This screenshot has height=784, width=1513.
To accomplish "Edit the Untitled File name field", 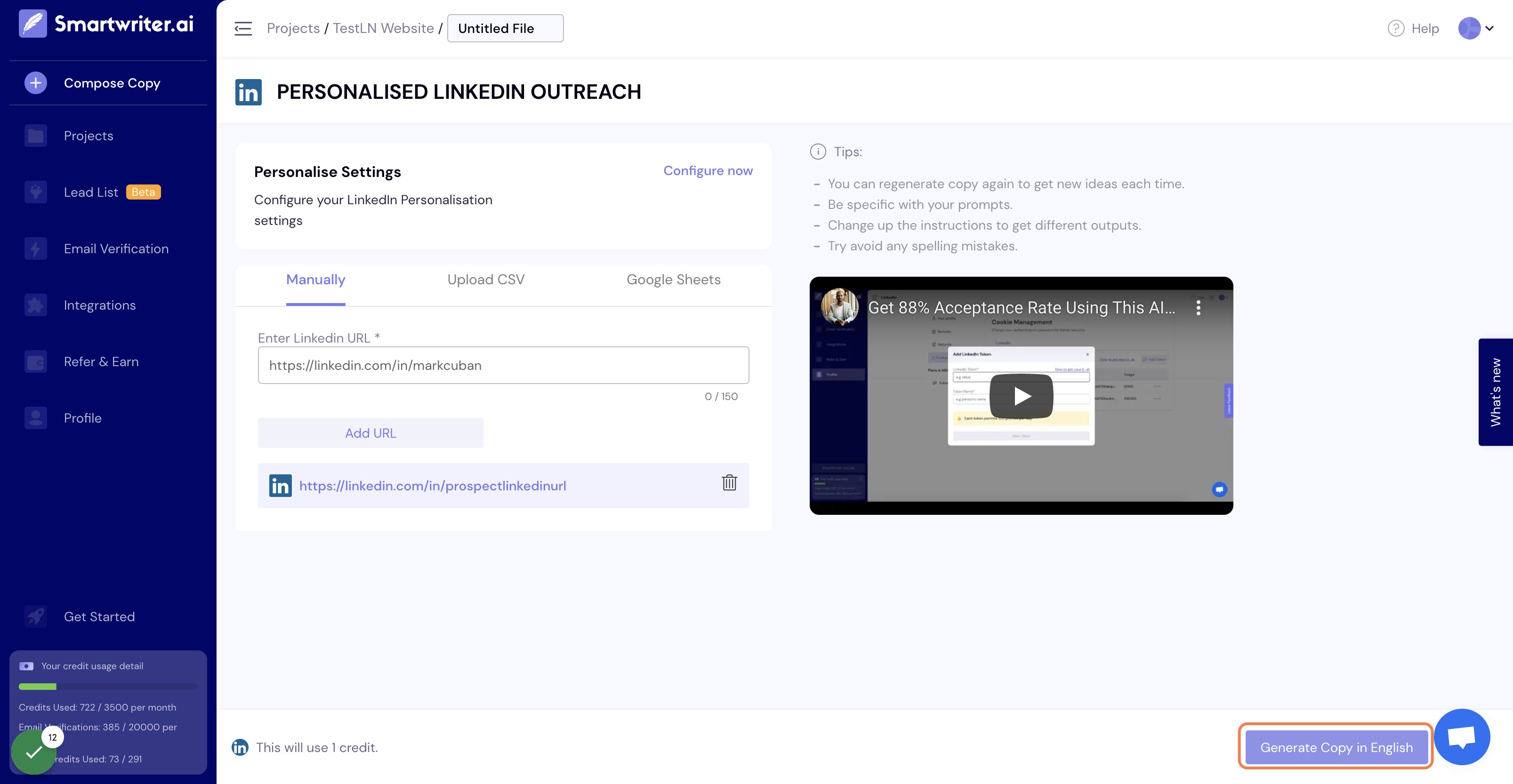I will 505,28.
